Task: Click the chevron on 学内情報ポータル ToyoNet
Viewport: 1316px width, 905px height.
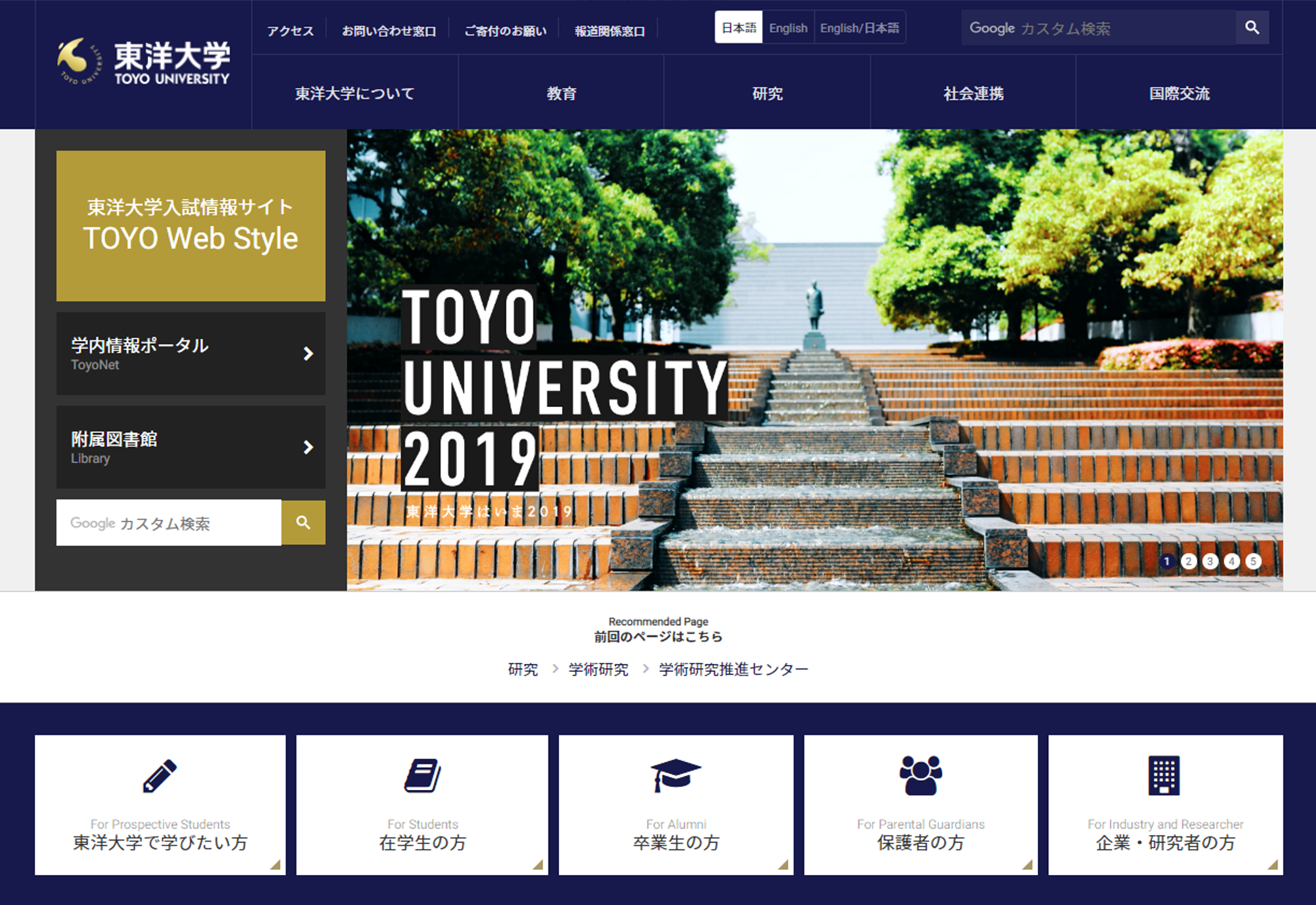Action: point(308,354)
